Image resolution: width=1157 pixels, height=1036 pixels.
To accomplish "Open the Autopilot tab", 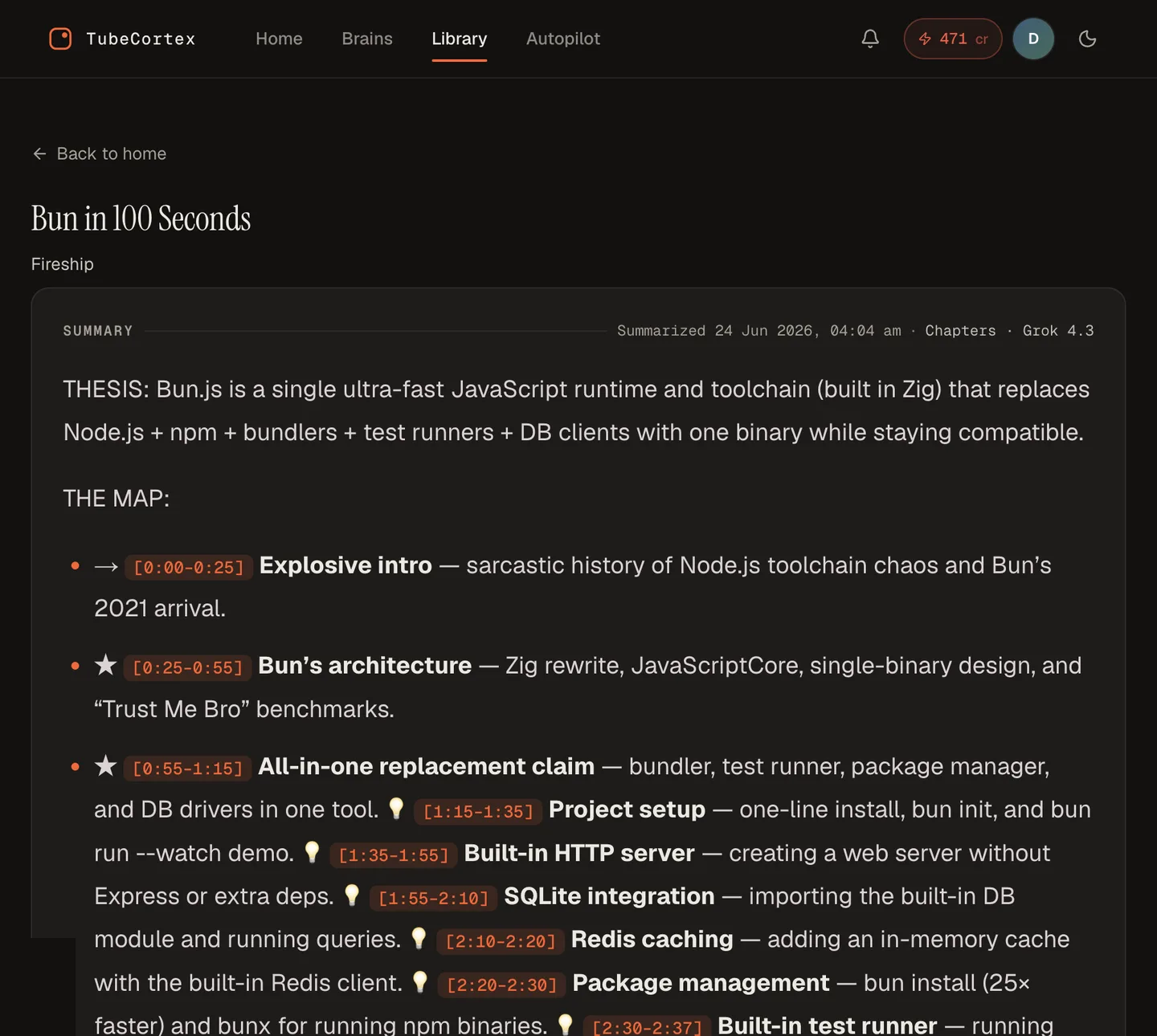I will [x=563, y=39].
